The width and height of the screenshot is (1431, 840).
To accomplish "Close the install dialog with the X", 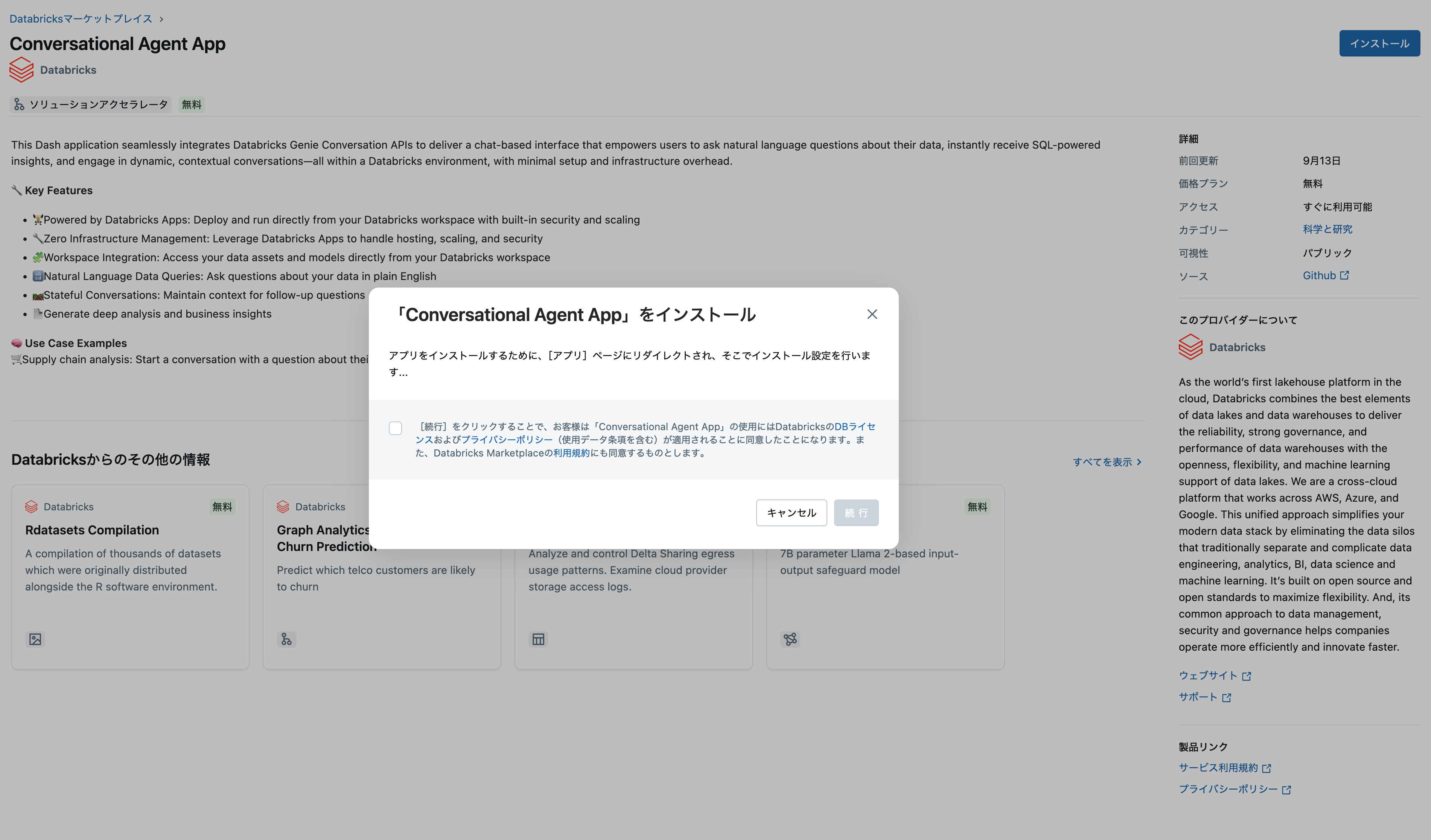I will click(872, 313).
